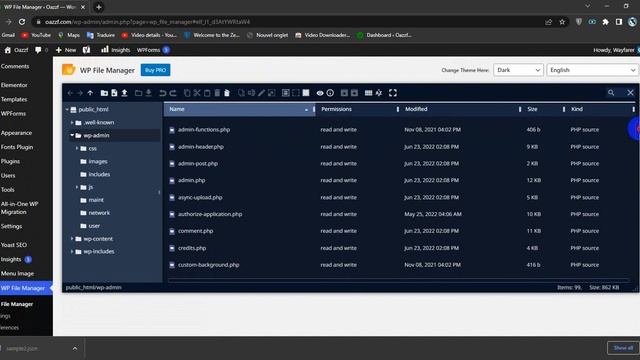Sort files by the Size column header
640x360 pixels.
pos(544,109)
